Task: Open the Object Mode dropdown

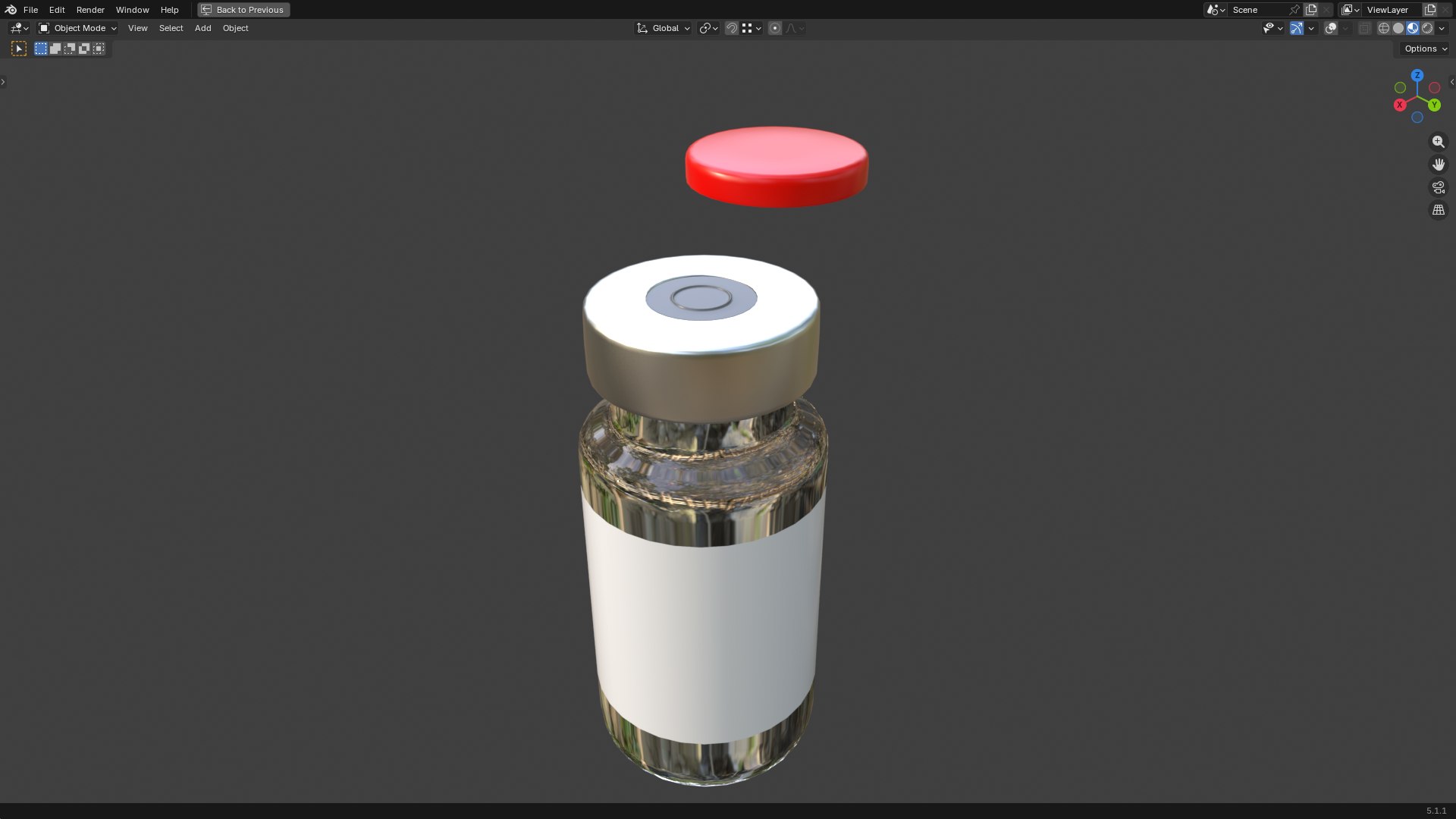Action: (x=77, y=28)
